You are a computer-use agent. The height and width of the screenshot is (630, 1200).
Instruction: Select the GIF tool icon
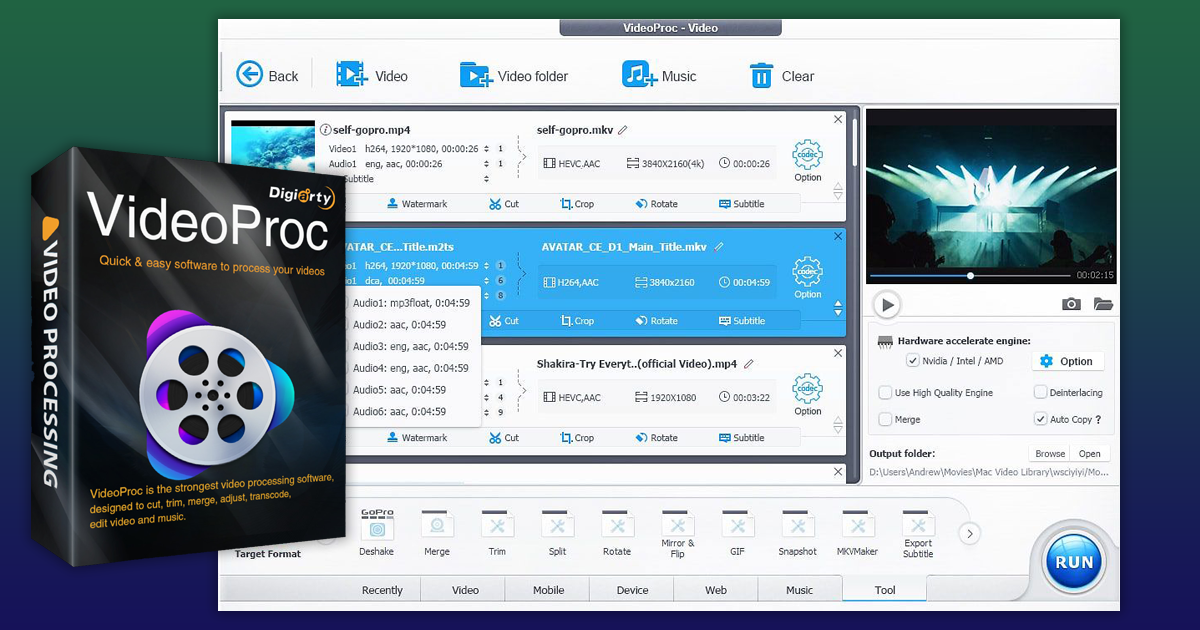pos(737,527)
